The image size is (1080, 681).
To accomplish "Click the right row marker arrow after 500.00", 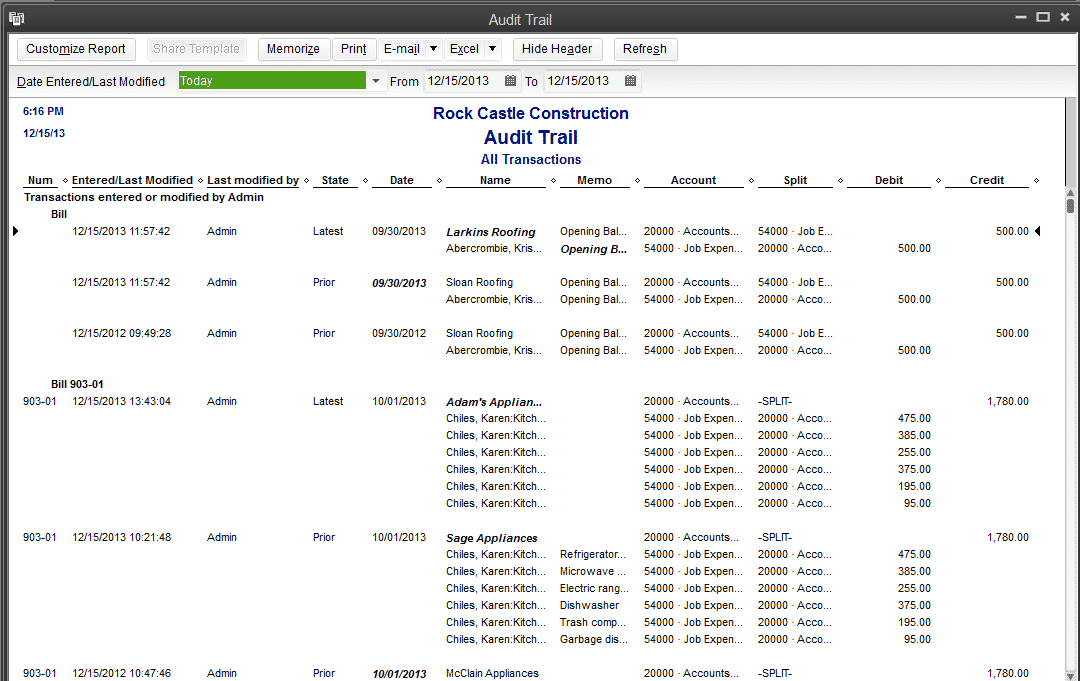I will tap(1037, 232).
